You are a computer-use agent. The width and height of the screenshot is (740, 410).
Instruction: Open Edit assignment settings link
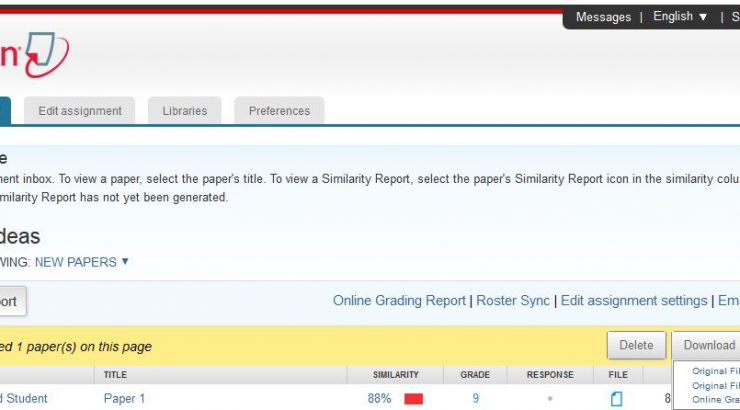coord(634,300)
